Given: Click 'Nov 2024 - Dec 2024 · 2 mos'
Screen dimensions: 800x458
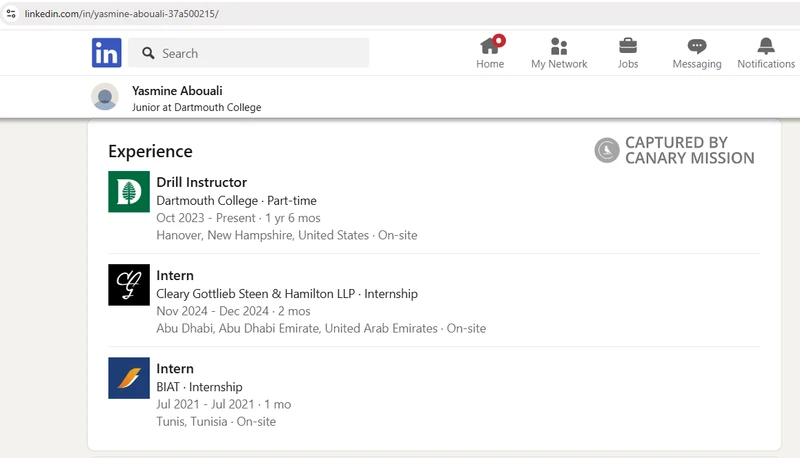Looking at the screenshot, I should pyautogui.click(x=233, y=311).
